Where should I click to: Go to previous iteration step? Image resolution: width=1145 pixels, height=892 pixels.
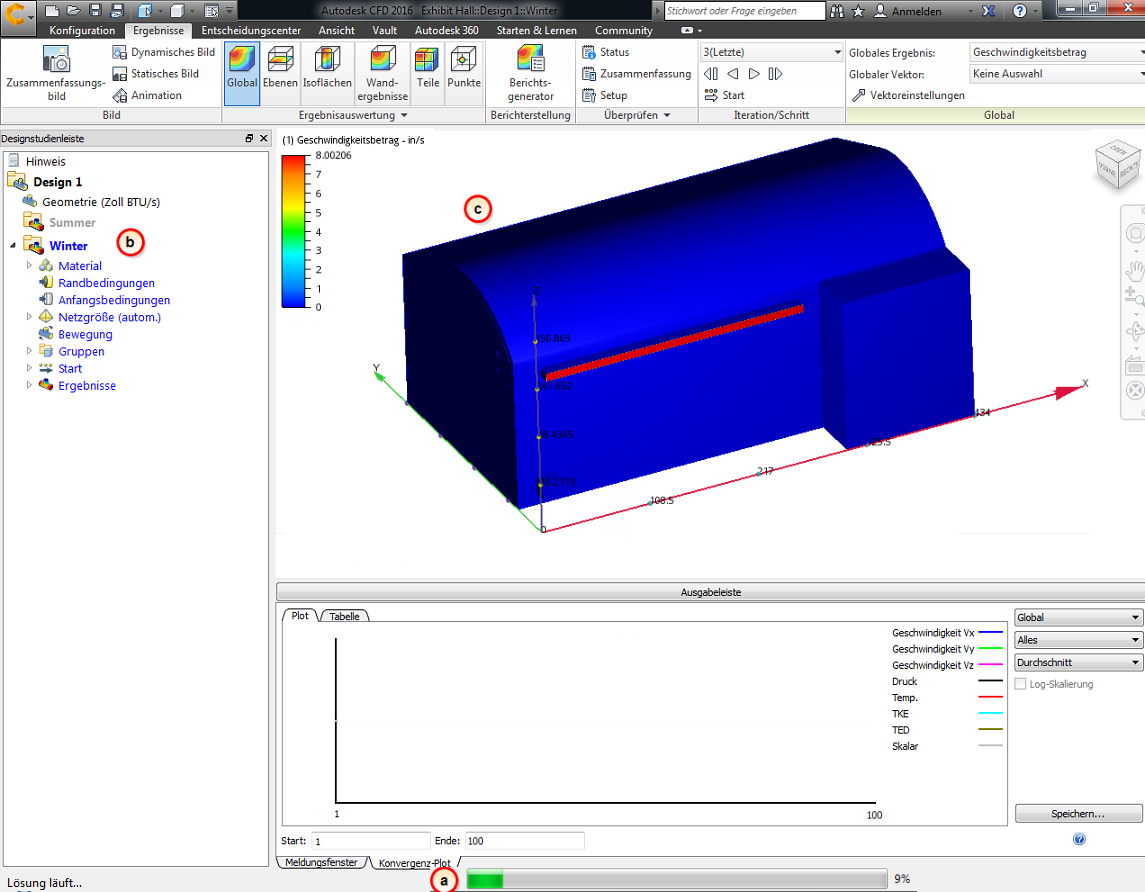pos(732,74)
